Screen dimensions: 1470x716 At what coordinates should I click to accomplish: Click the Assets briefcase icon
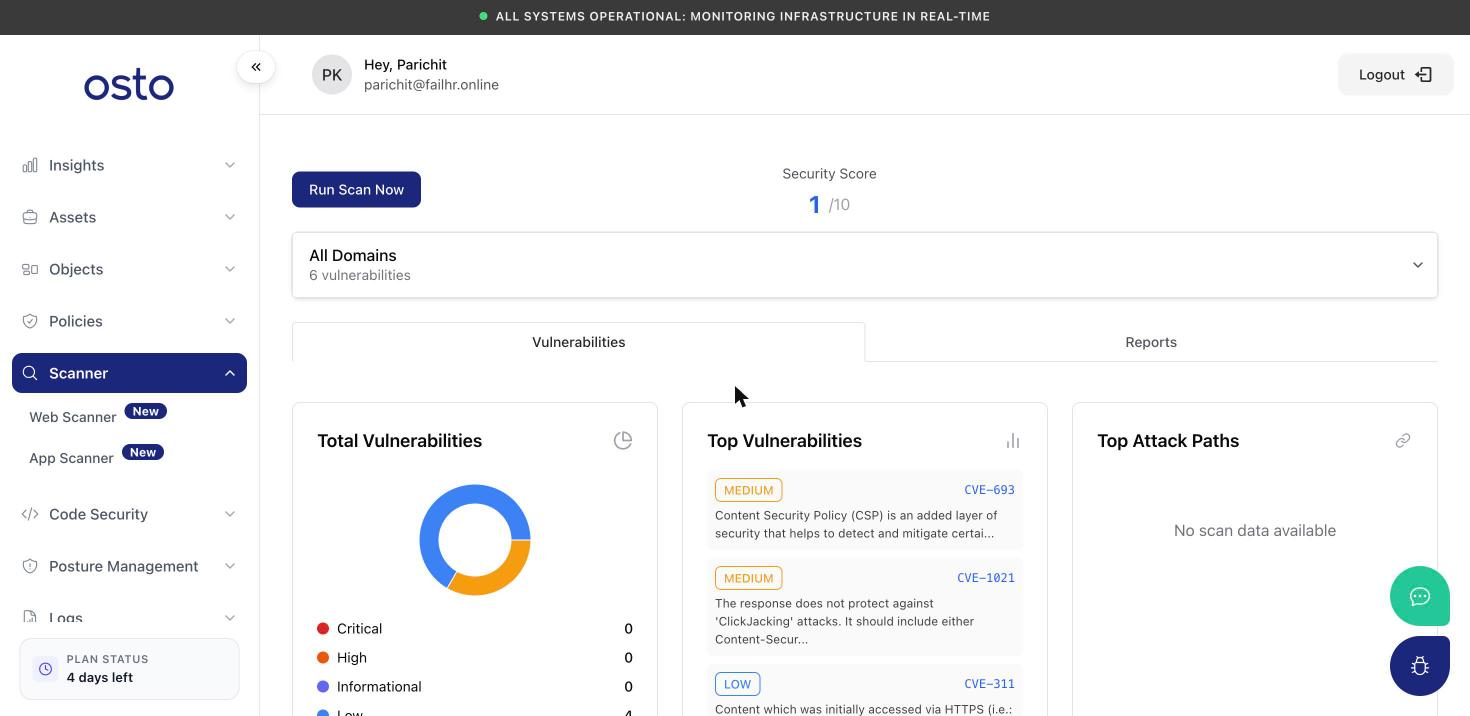(x=30, y=217)
